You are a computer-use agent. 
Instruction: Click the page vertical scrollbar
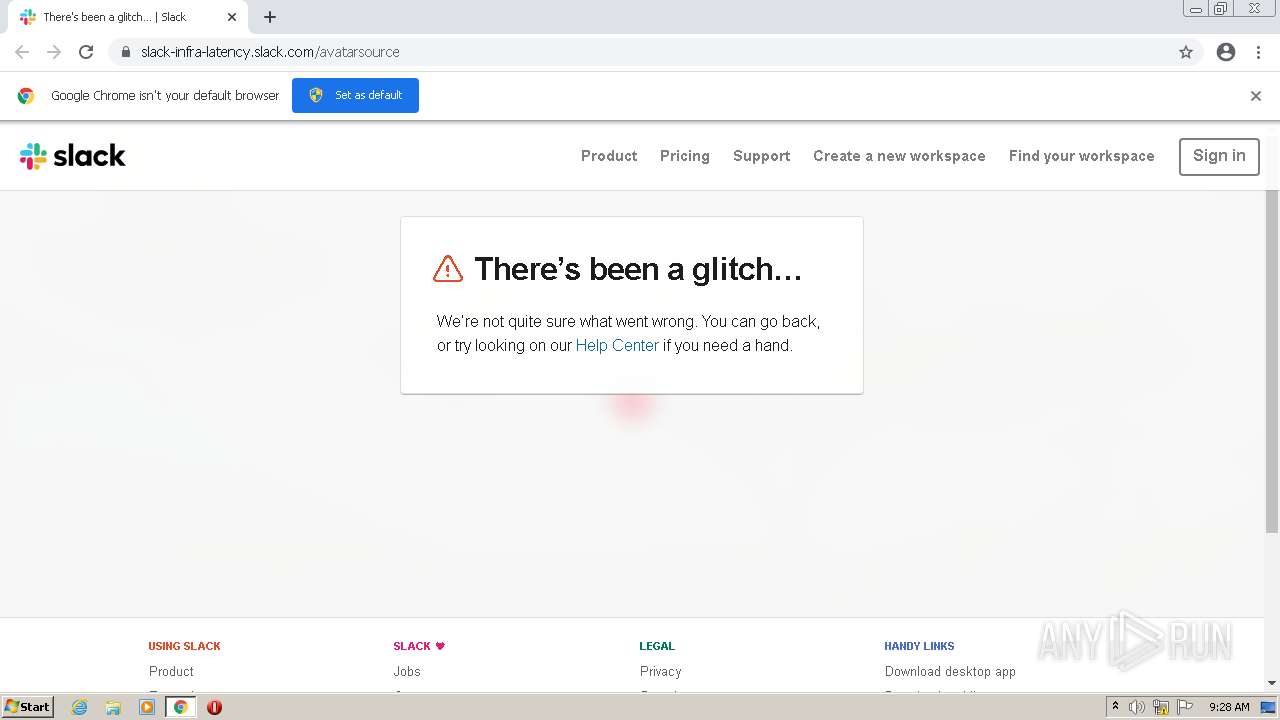point(1272,360)
